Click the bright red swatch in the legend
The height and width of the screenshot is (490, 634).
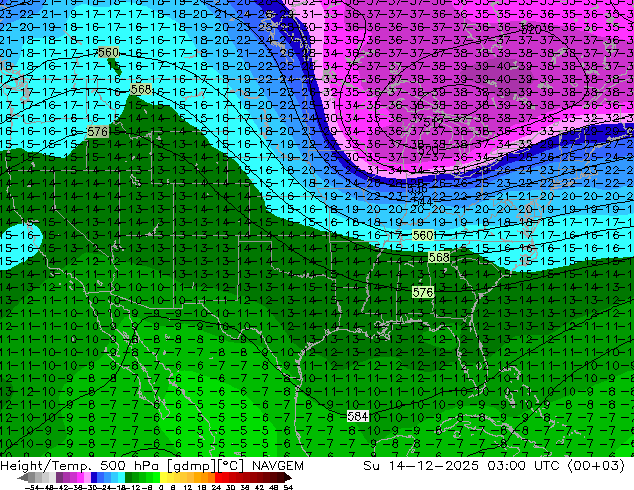pyautogui.click(x=218, y=478)
